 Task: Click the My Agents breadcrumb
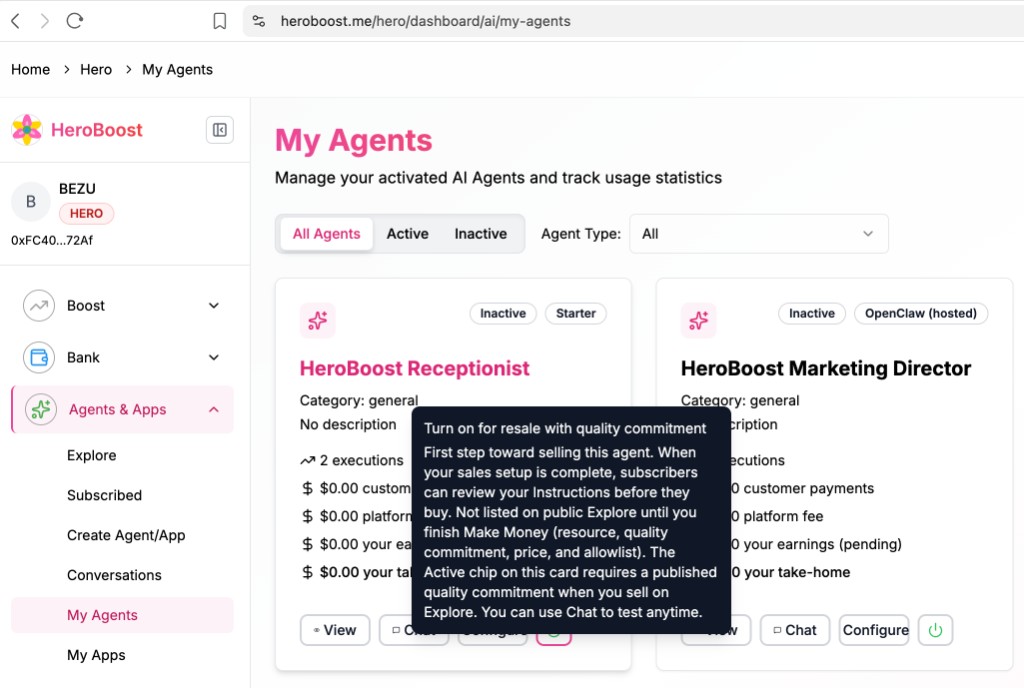[178, 69]
